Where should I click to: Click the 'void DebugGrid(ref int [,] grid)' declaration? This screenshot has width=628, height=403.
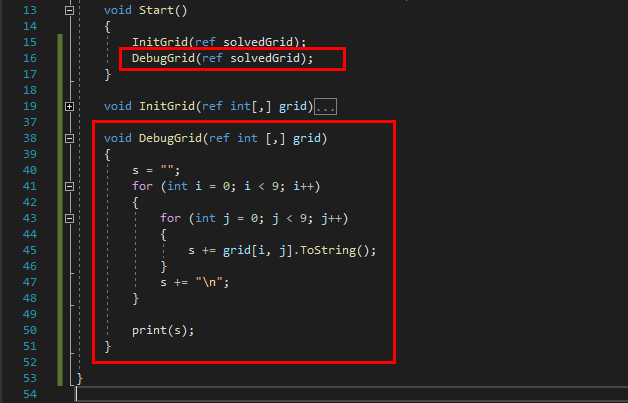pos(215,139)
